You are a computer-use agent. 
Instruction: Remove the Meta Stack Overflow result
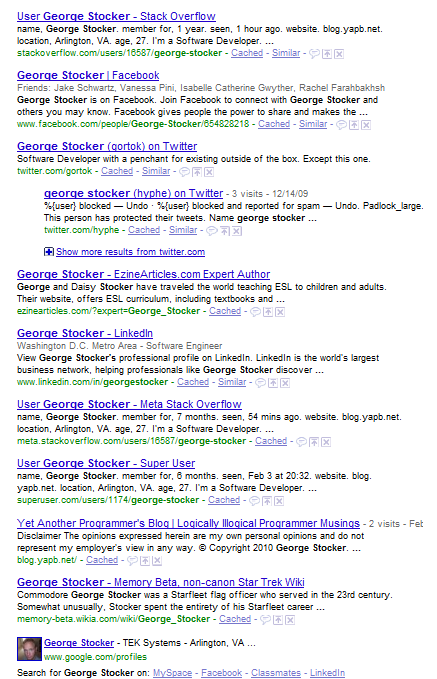[327, 442]
